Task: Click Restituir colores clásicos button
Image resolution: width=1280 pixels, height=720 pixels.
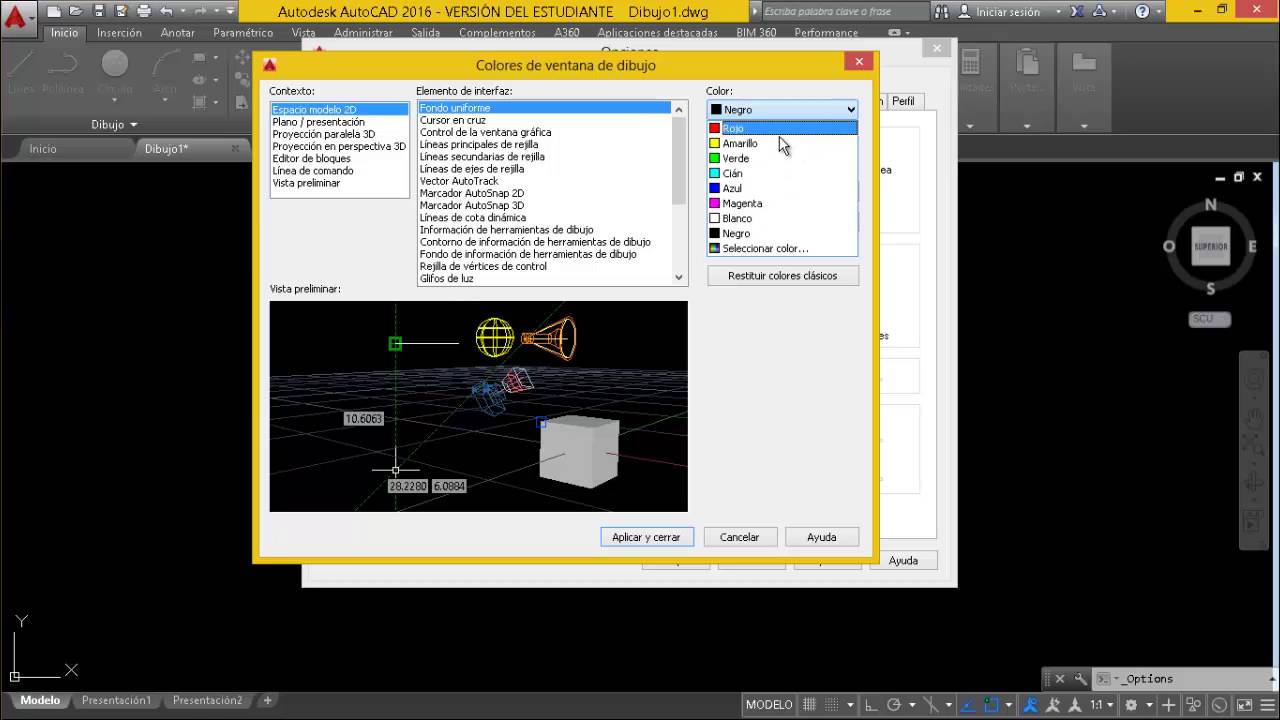Action: (x=783, y=275)
